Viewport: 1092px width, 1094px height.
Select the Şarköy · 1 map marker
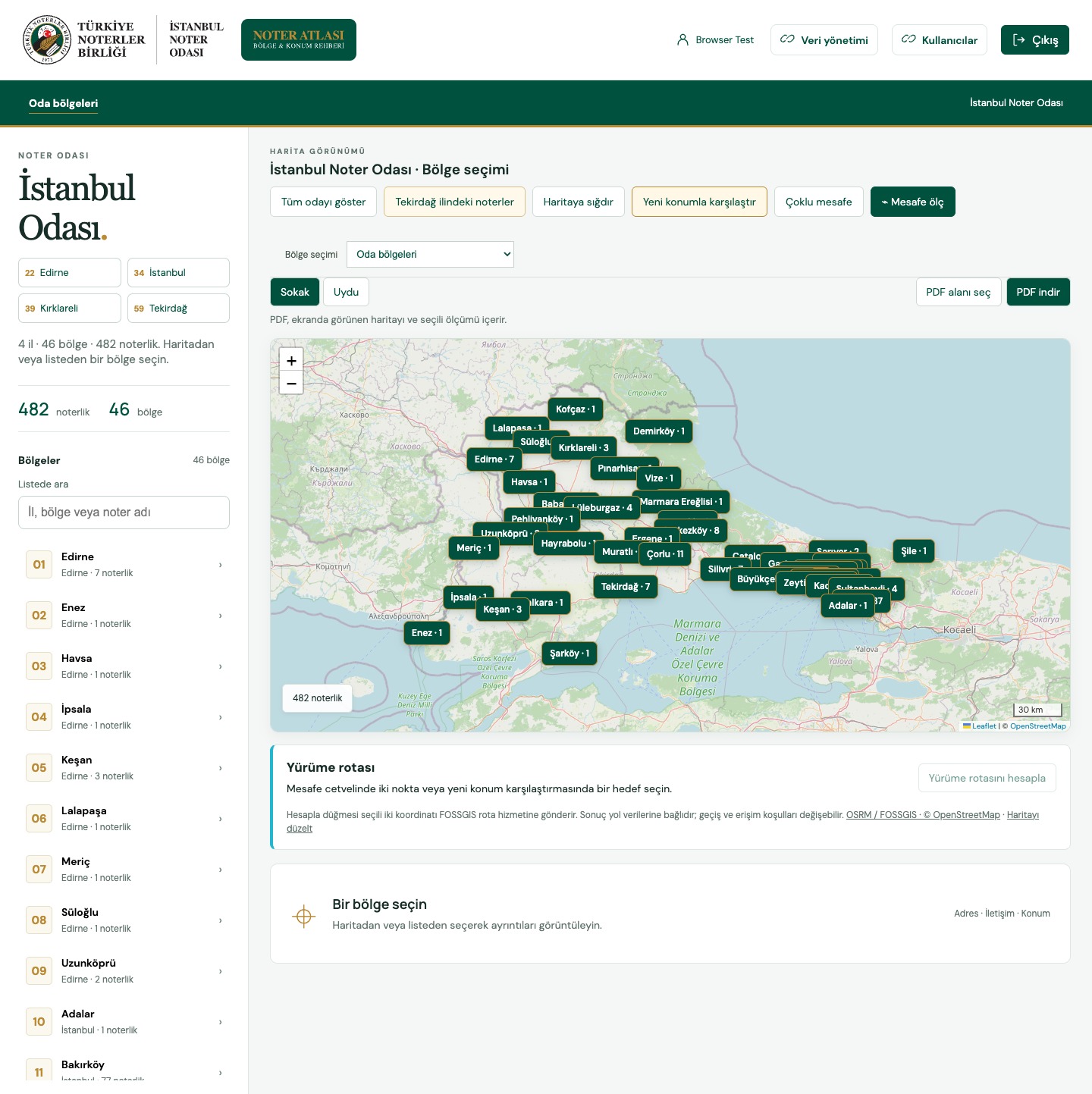pyautogui.click(x=570, y=654)
